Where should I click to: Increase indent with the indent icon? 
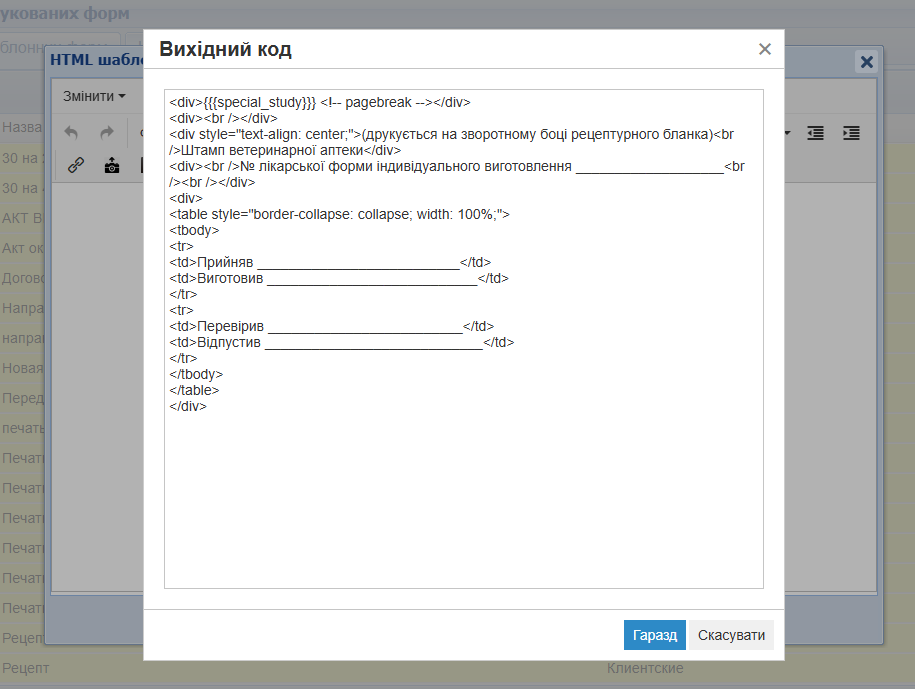click(851, 133)
